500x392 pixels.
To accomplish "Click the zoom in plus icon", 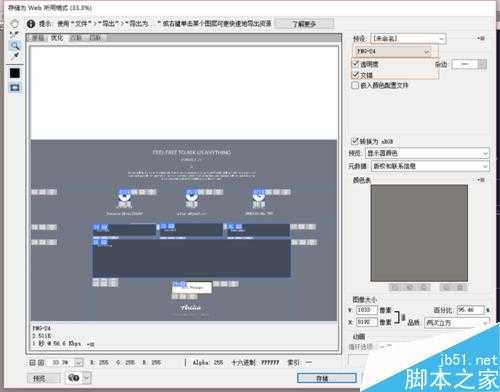I will 41,362.
